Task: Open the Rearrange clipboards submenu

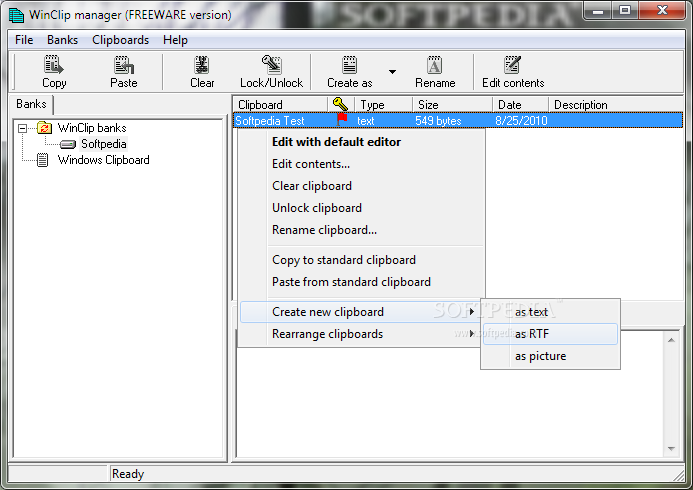Action: click(360, 334)
